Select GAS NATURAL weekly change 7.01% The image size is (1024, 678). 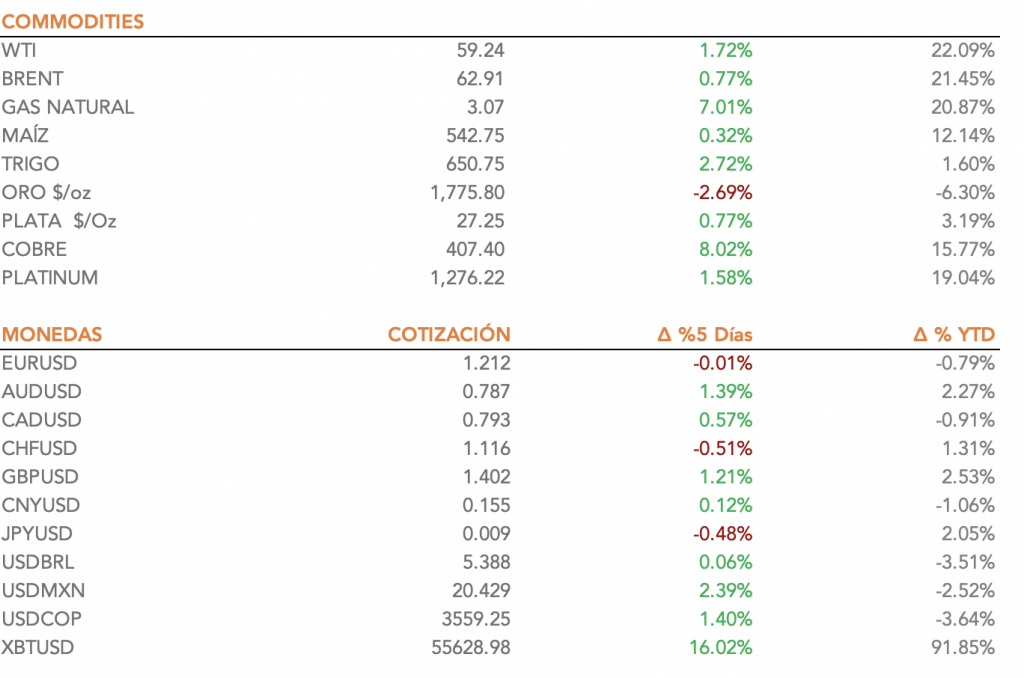(x=726, y=107)
